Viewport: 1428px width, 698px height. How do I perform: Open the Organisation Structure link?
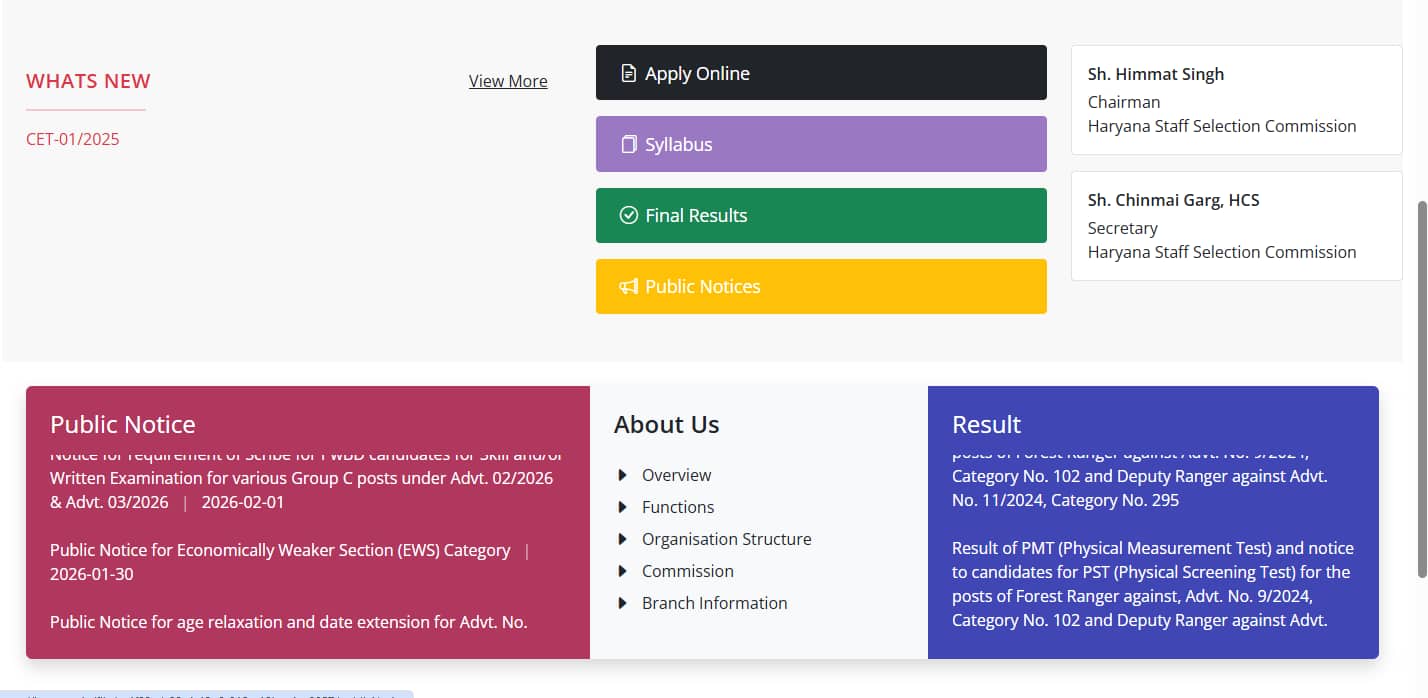pos(727,539)
